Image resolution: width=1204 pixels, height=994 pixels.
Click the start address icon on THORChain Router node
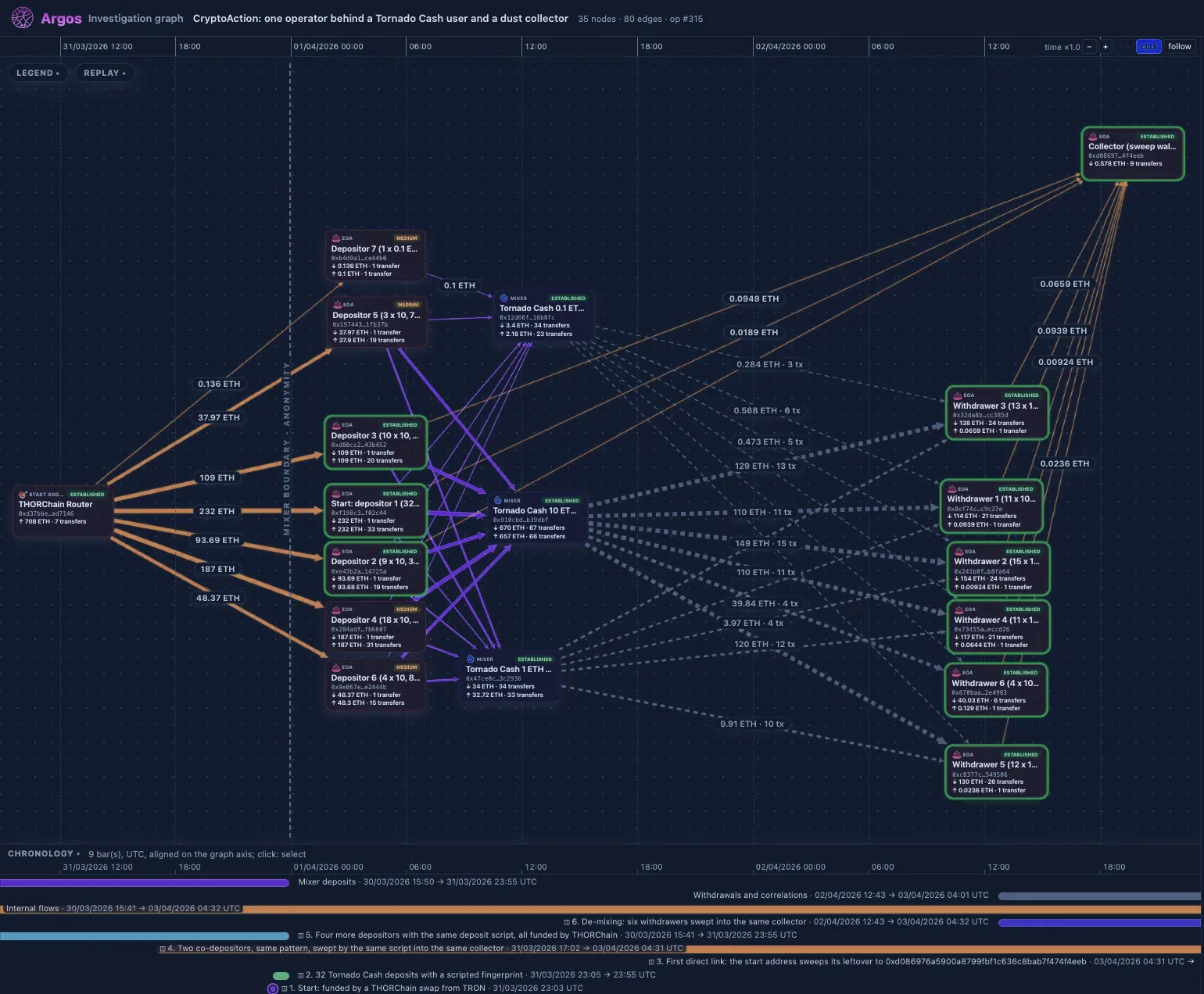(x=23, y=494)
